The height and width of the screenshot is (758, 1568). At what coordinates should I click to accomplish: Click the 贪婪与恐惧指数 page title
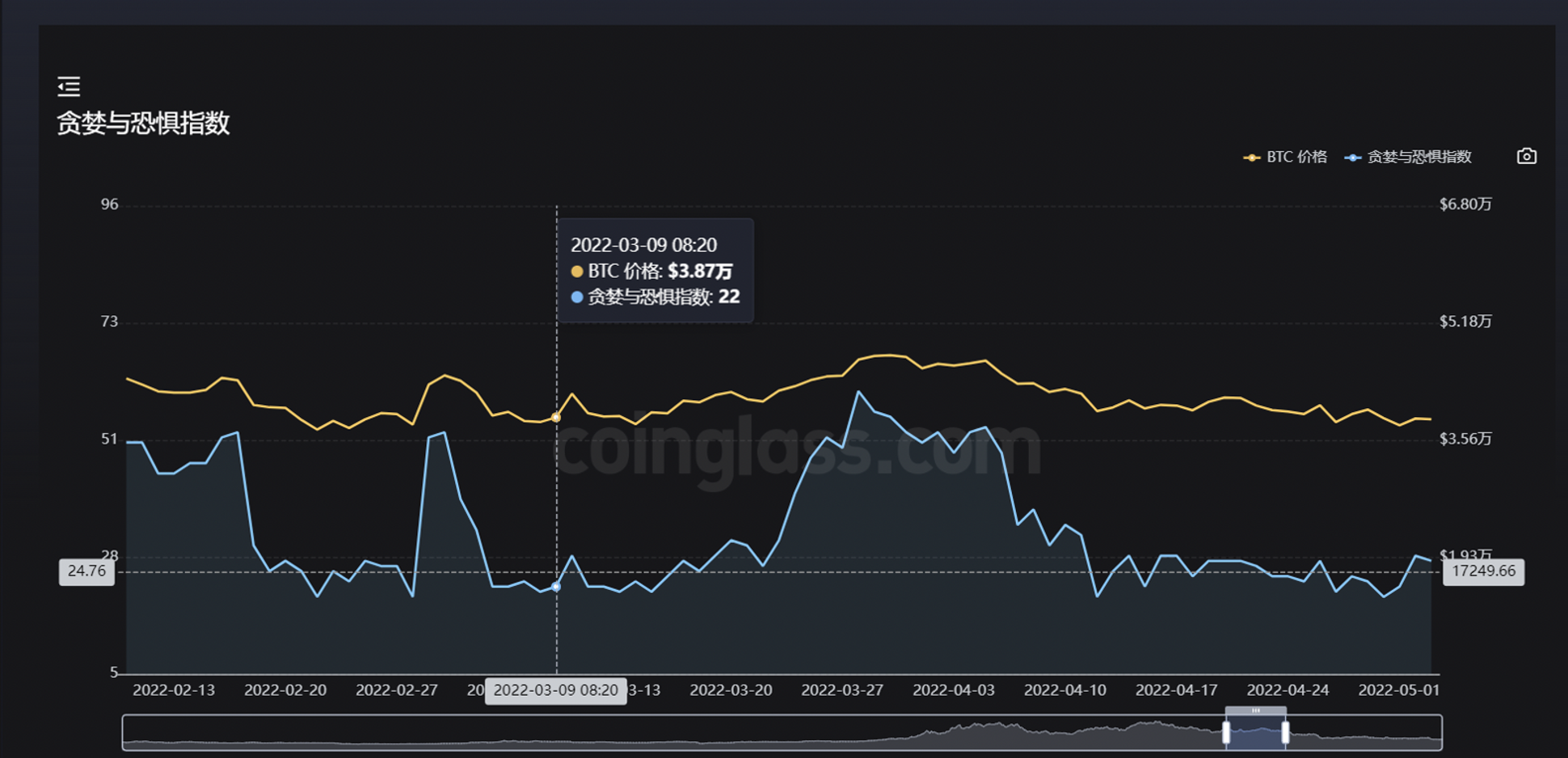(142, 124)
